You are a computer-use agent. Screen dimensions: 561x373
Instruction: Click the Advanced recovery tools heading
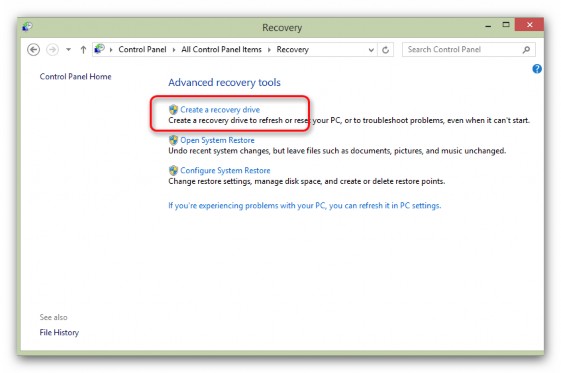click(224, 83)
